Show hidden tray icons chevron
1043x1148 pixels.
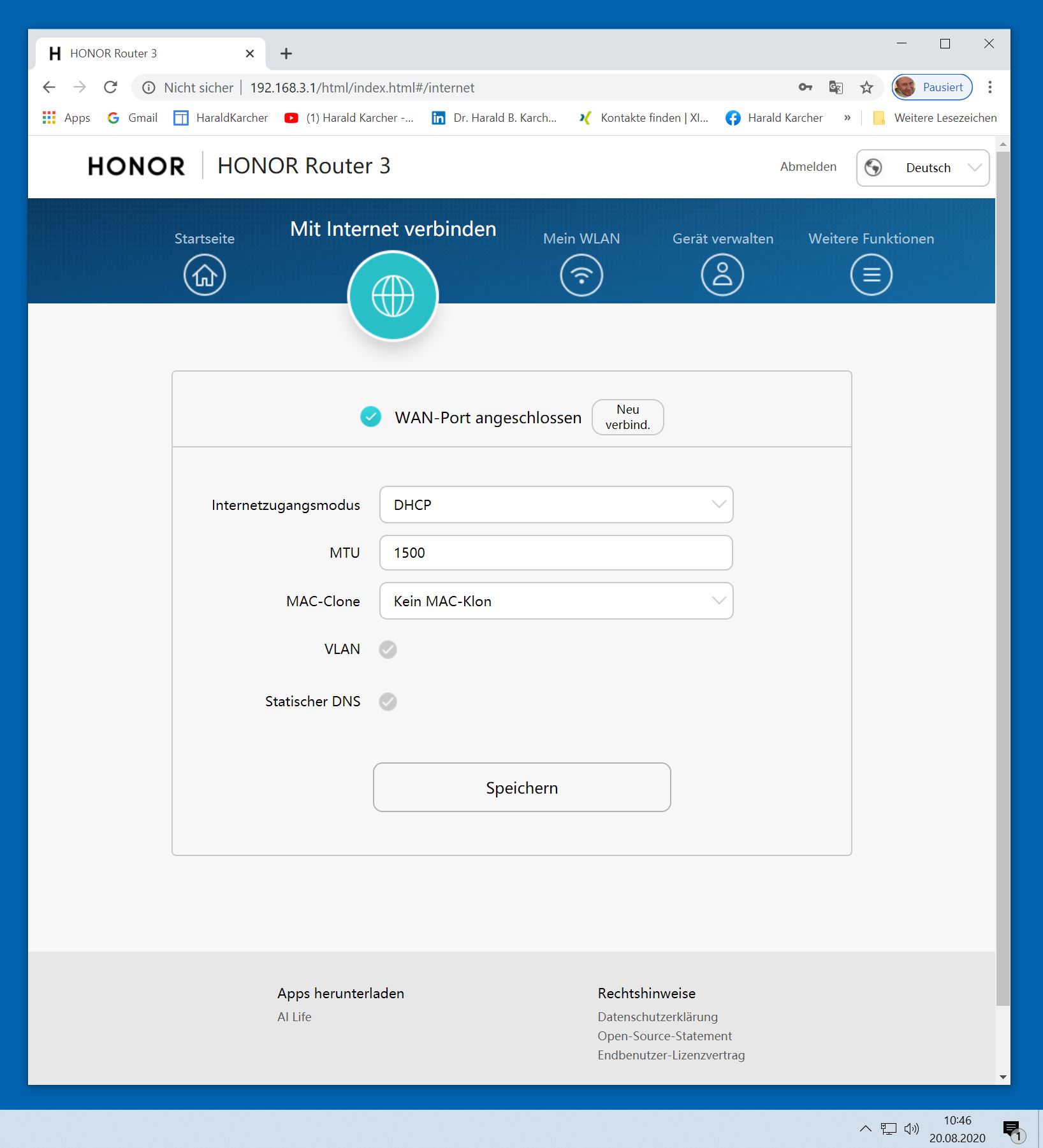(x=865, y=1129)
